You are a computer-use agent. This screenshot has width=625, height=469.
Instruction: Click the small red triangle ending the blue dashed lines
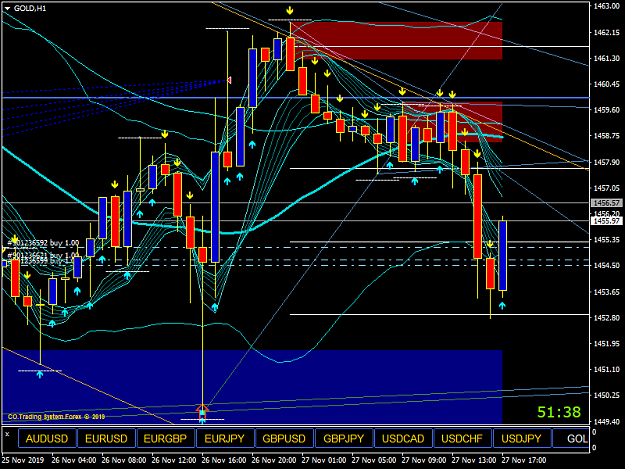pos(229,80)
